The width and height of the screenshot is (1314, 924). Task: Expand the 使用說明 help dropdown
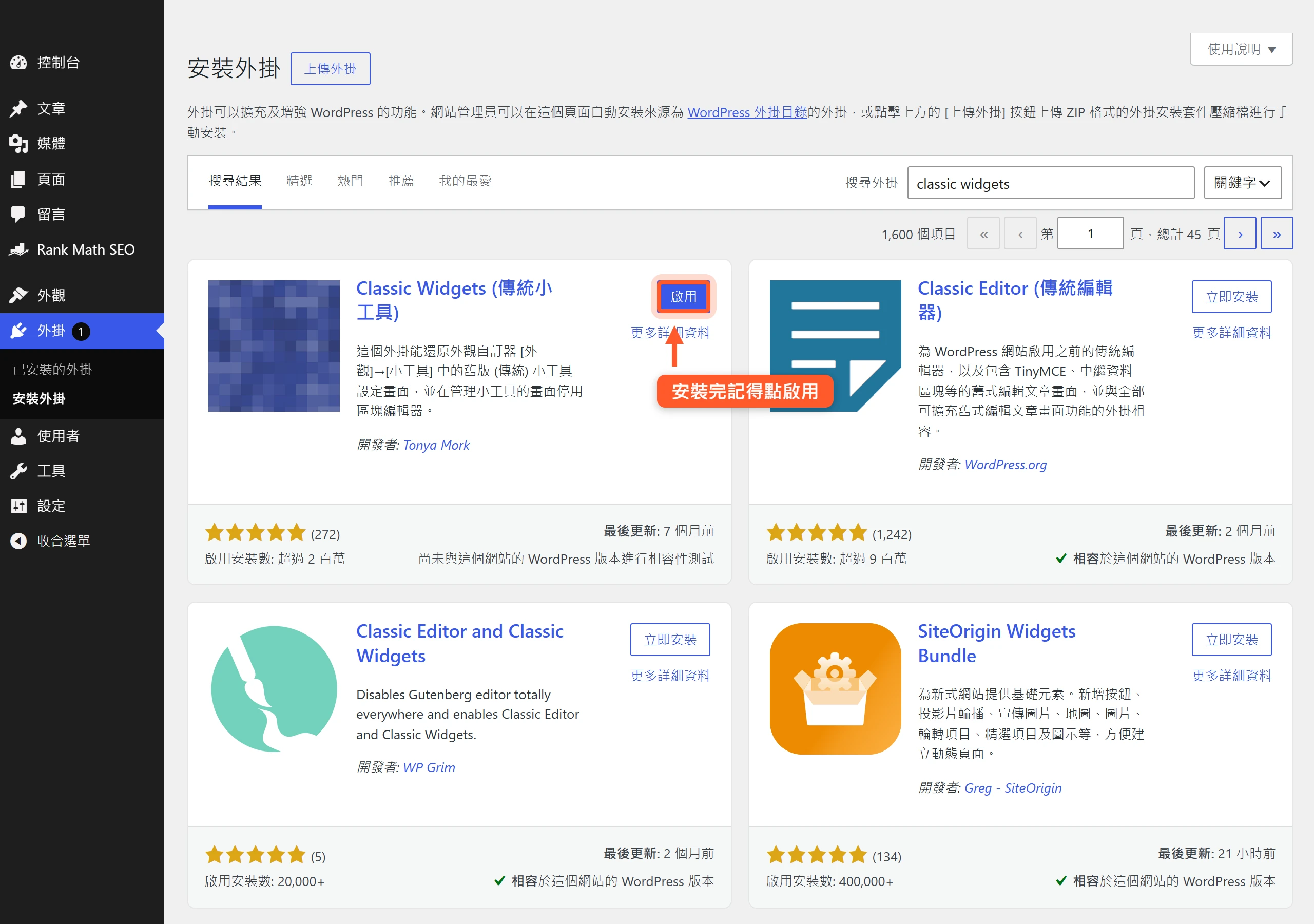point(1241,49)
